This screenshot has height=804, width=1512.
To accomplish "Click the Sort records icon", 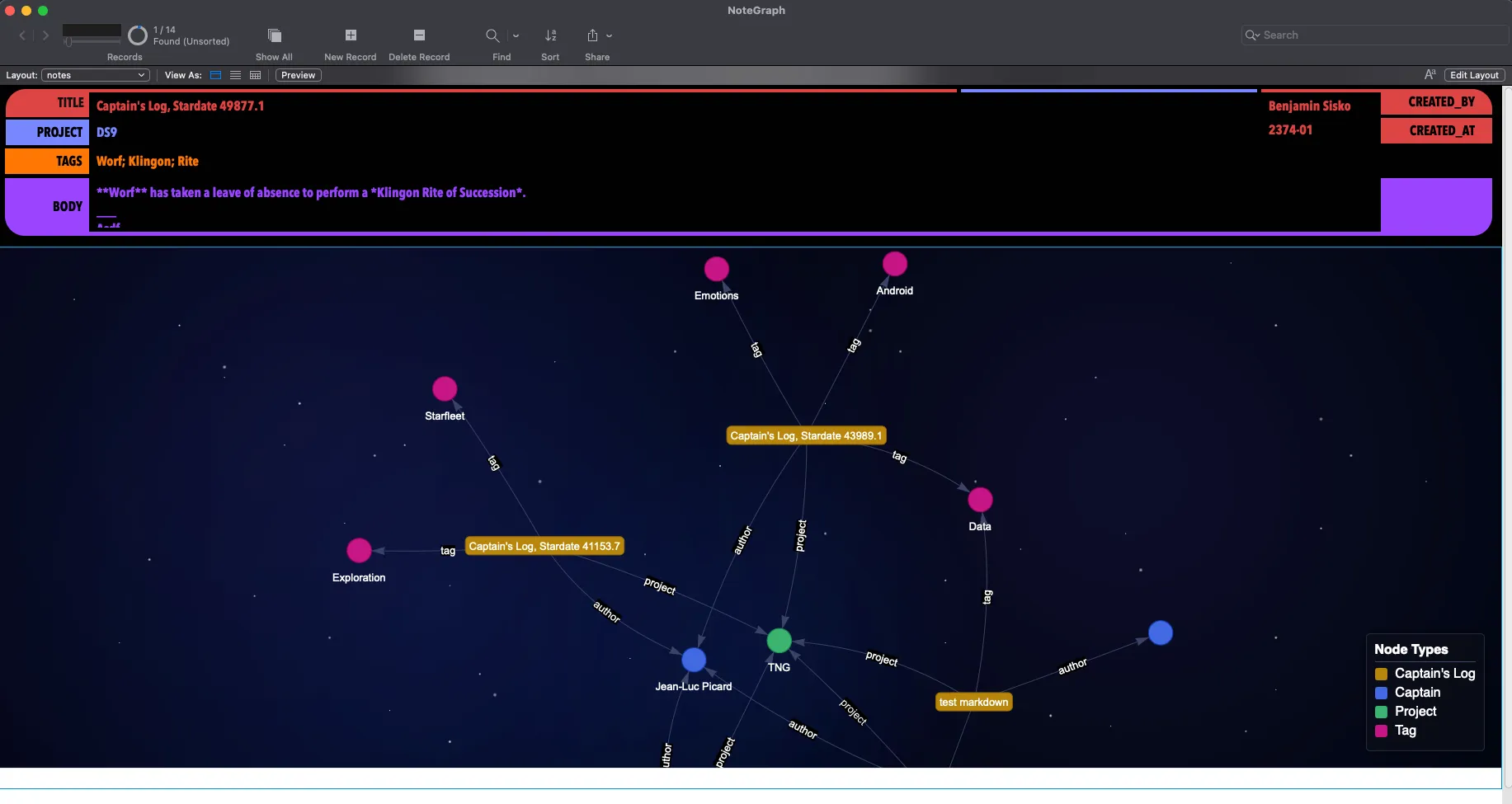I will (550, 35).
